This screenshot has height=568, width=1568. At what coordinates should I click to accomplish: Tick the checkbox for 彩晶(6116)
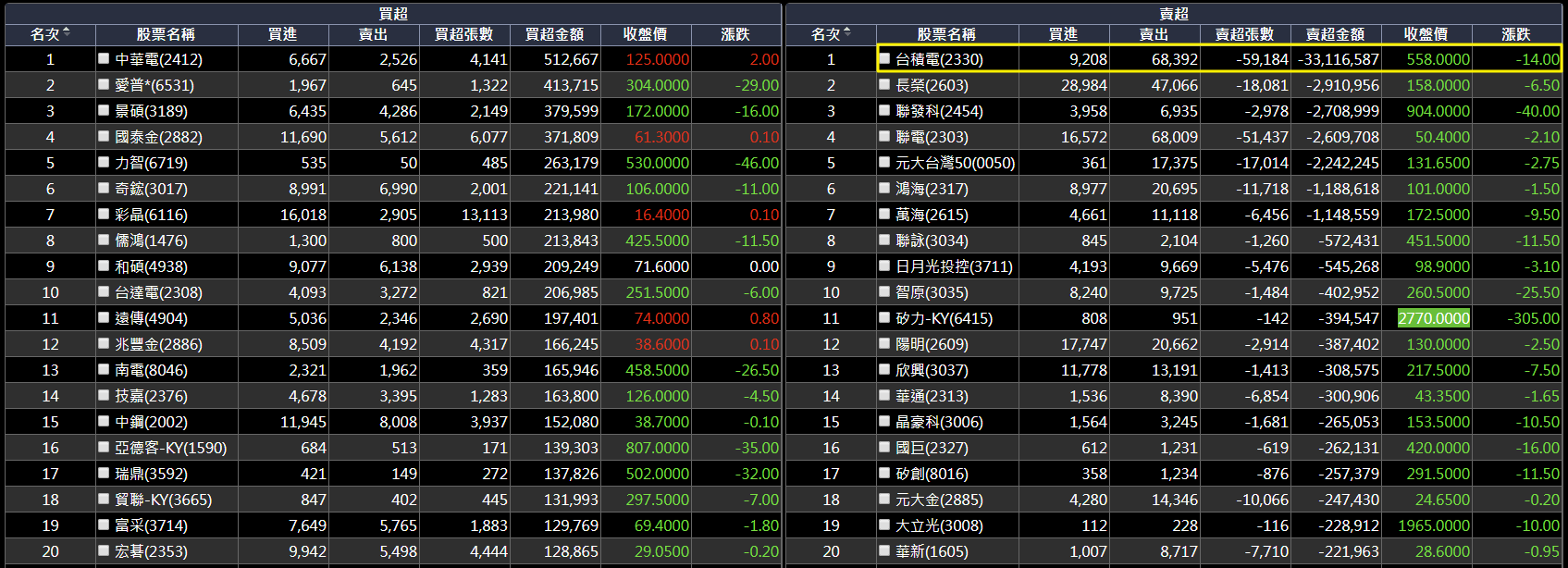click(x=104, y=214)
